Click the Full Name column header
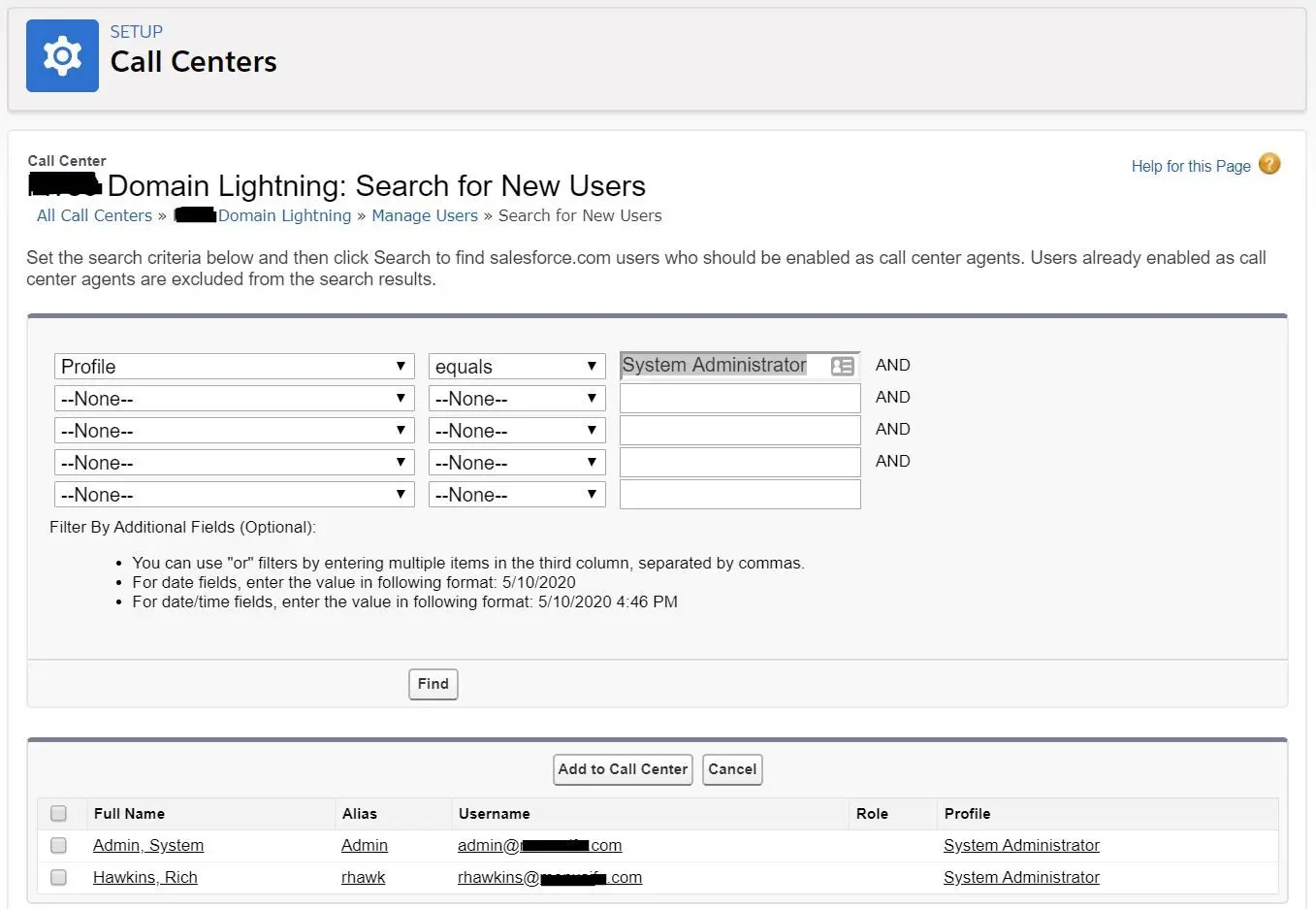Screen dimensions: 1316x909 coord(129,813)
